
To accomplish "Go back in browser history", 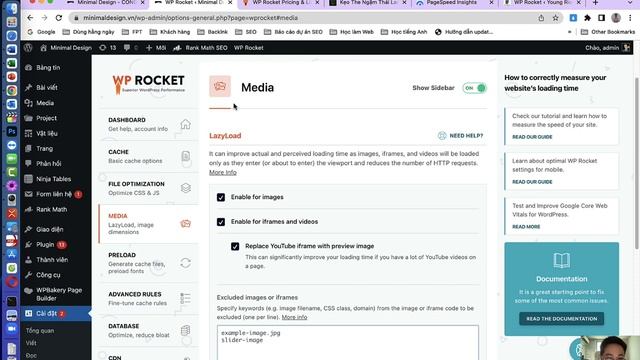I will point(30,18).
